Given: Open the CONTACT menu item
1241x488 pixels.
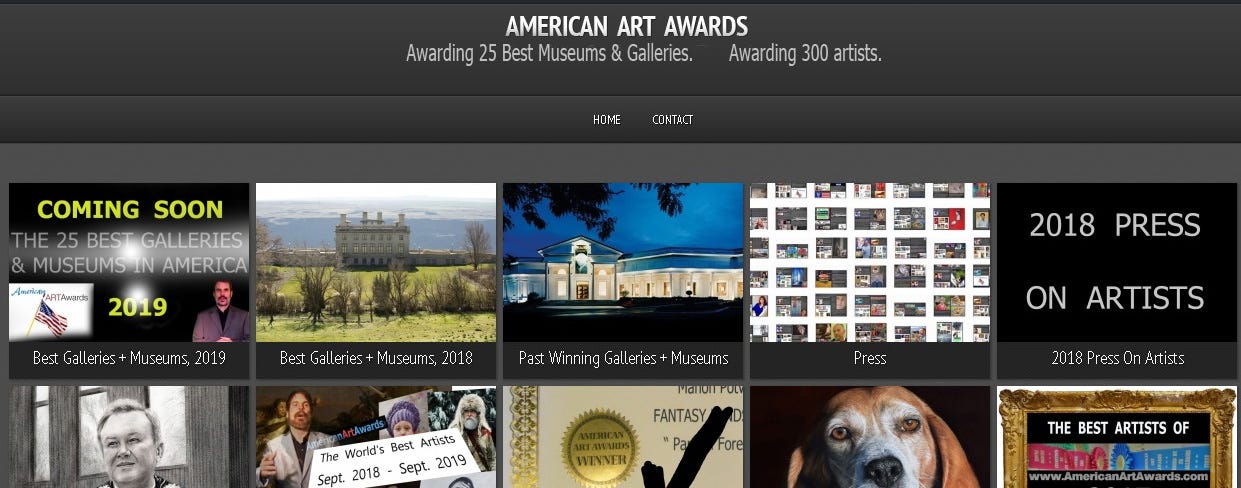Looking at the screenshot, I should point(672,119).
